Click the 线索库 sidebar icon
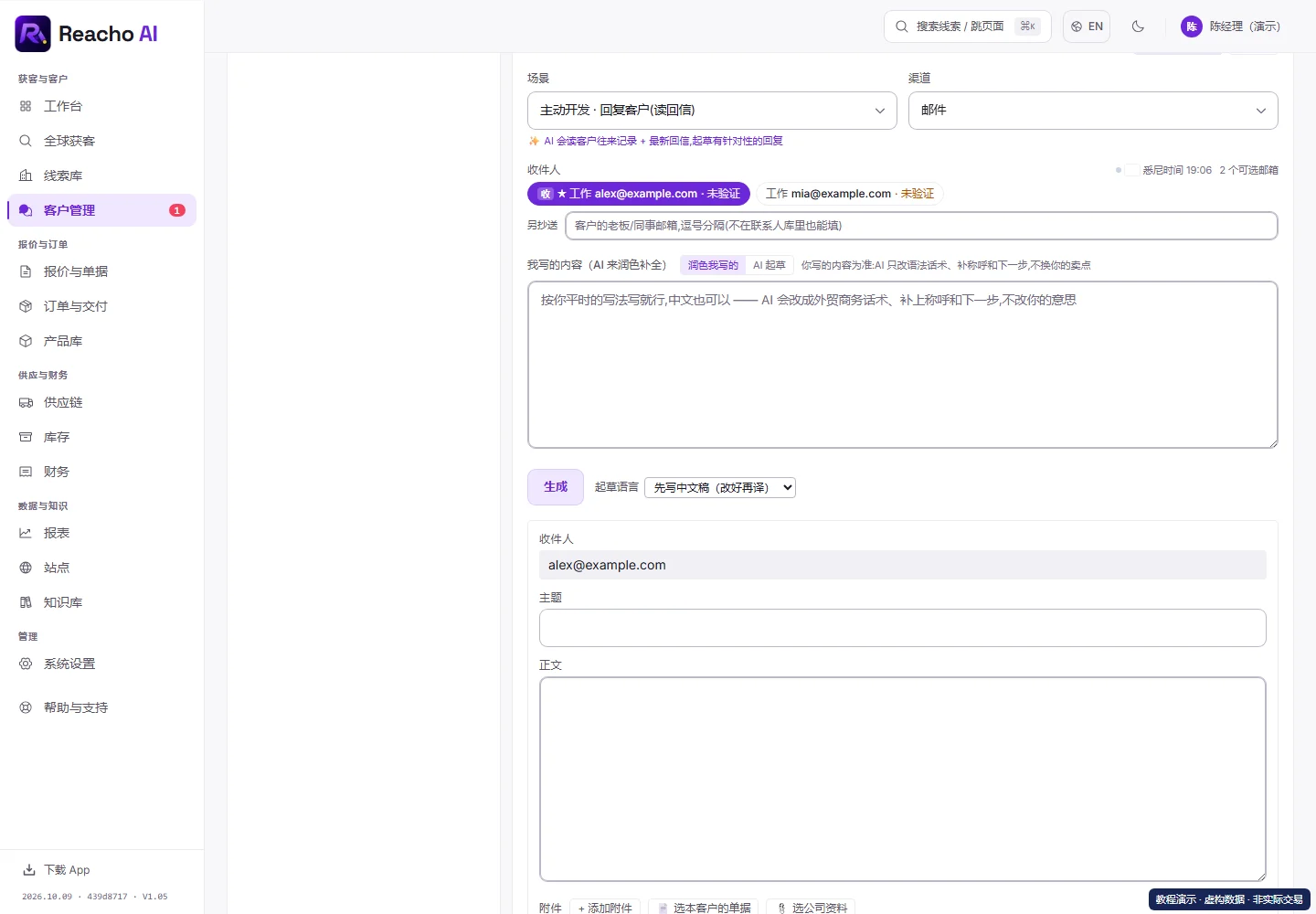 [x=26, y=175]
